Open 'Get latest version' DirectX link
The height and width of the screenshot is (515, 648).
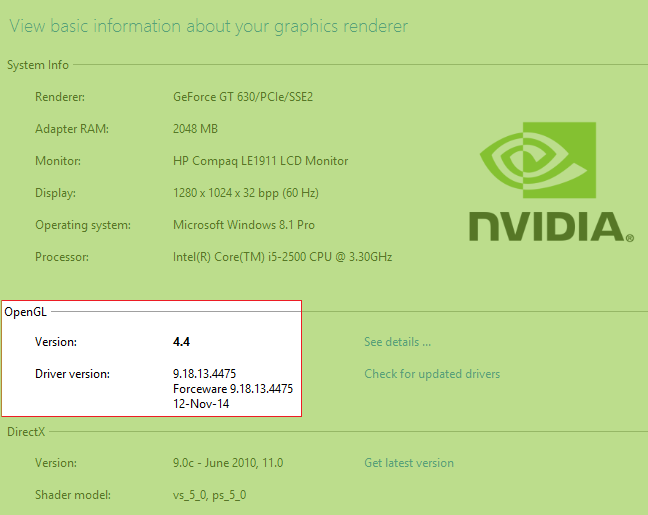point(409,463)
